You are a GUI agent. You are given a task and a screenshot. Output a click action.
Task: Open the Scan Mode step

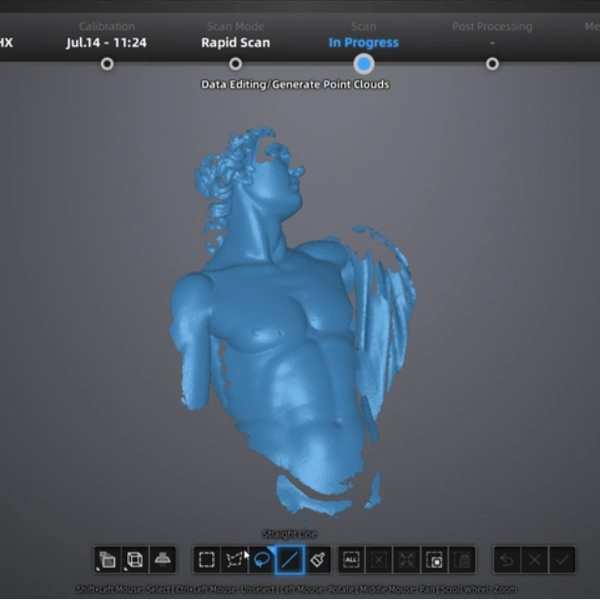235,64
